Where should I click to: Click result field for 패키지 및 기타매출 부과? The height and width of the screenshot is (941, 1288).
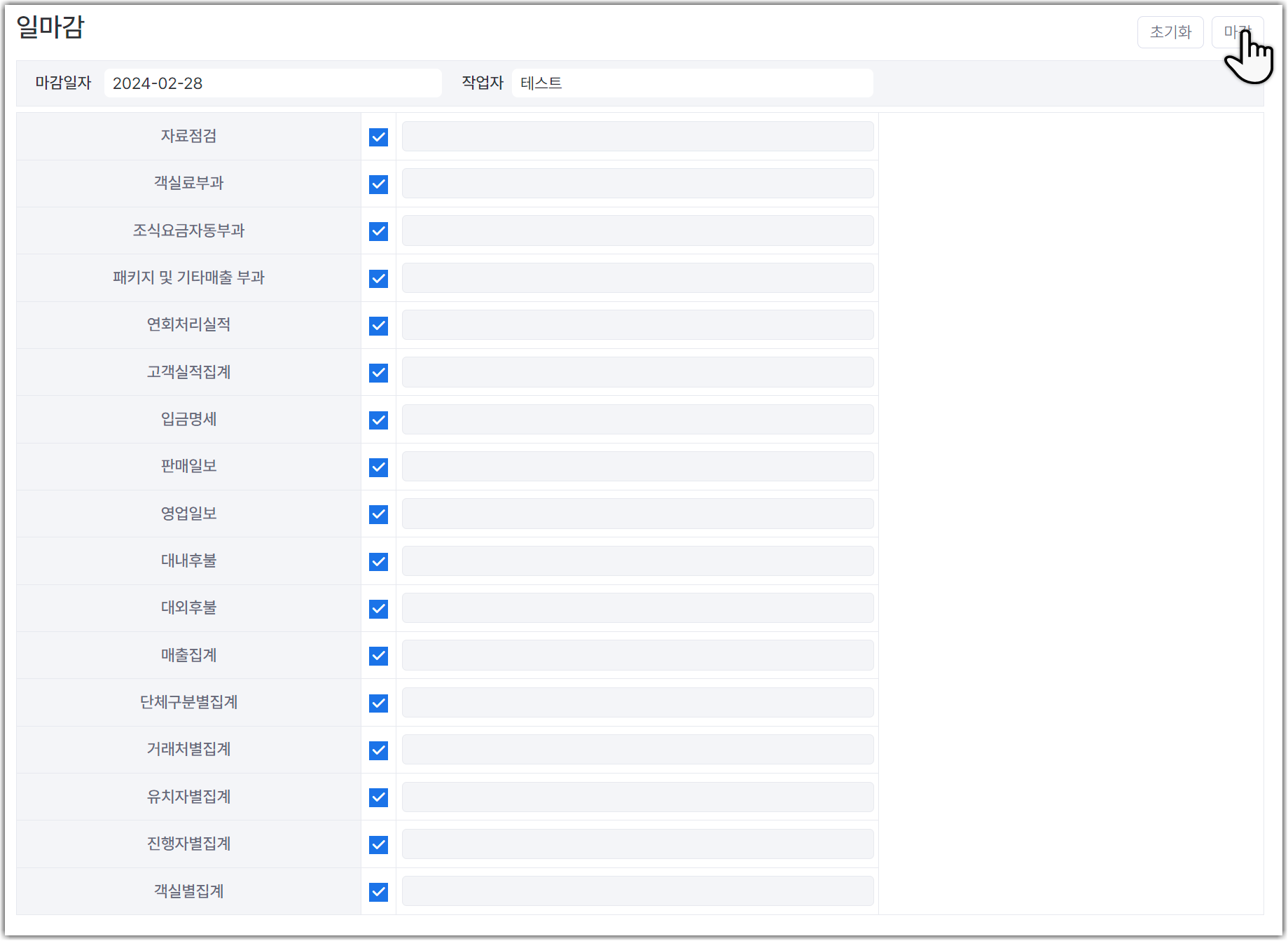(637, 278)
